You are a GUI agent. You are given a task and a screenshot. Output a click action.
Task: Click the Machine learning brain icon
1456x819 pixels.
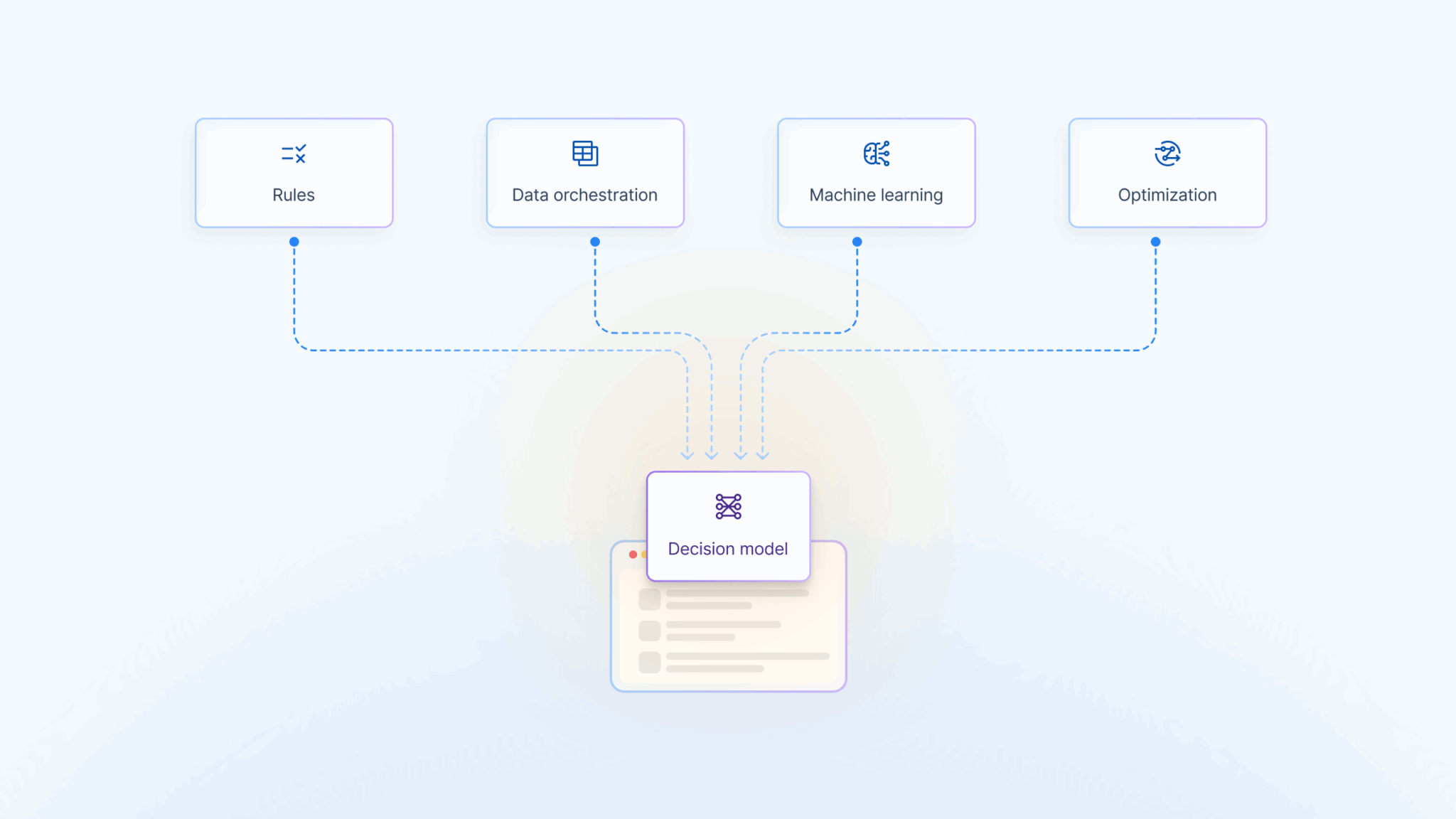tap(877, 154)
